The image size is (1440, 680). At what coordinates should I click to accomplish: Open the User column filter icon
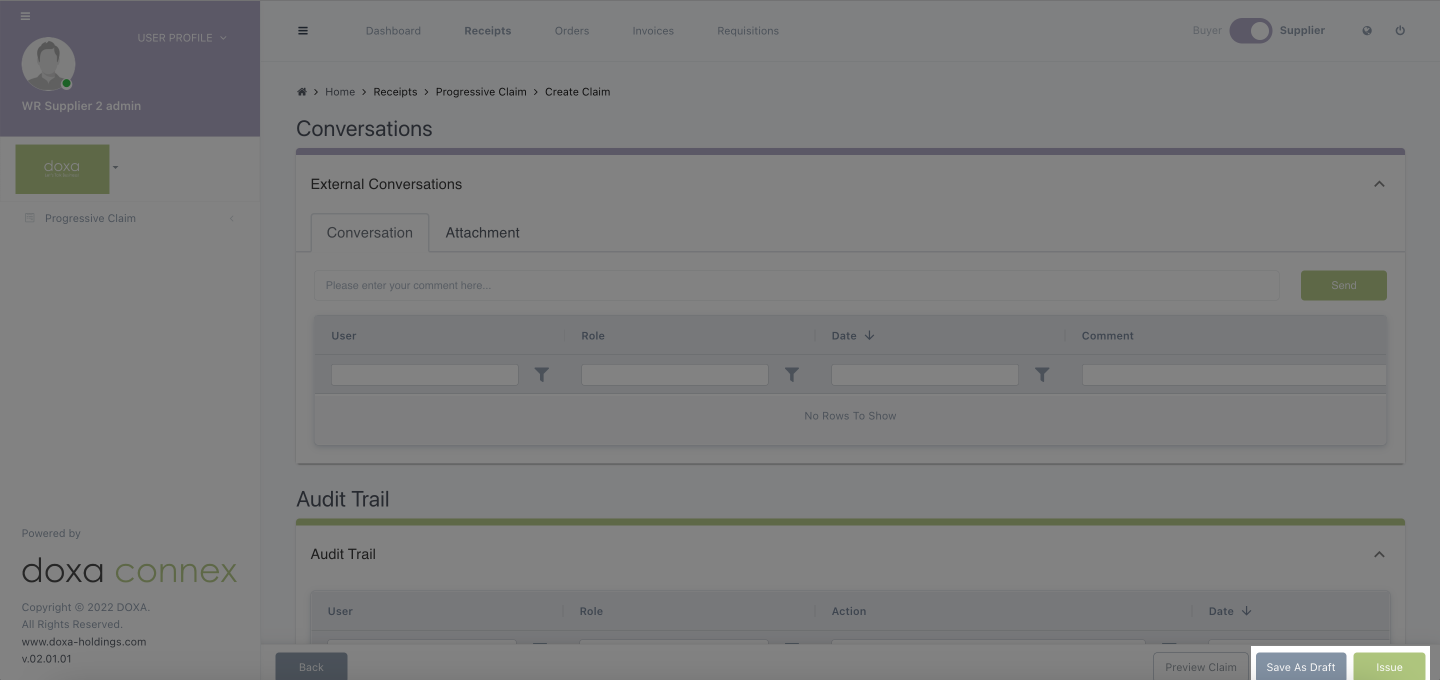541,375
